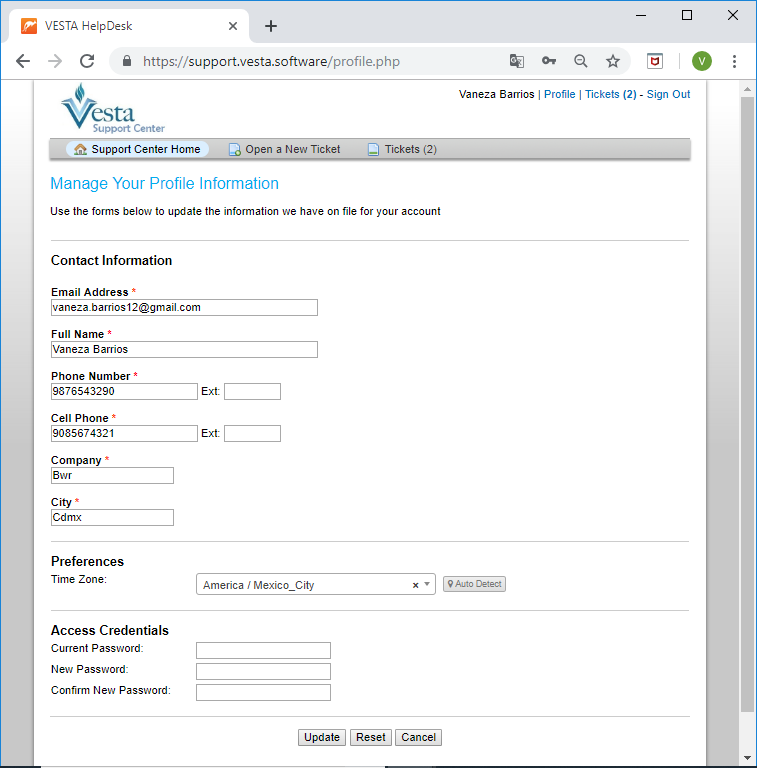Bookmark this page with the star icon

point(612,61)
